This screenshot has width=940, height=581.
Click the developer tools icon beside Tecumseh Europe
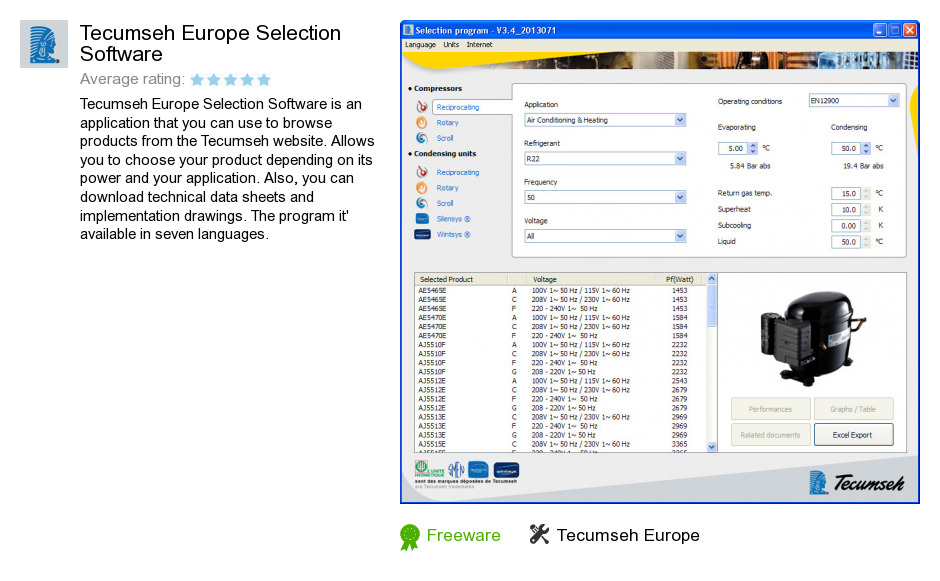click(539, 534)
